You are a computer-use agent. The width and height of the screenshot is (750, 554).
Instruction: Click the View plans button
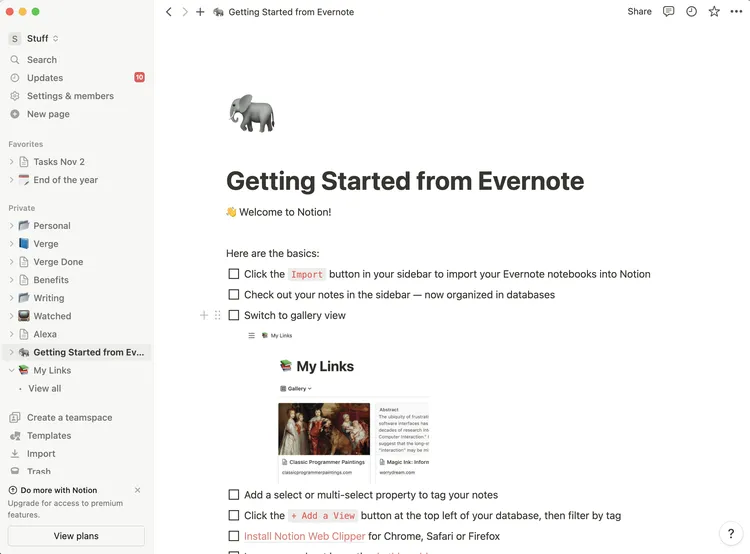click(x=76, y=536)
